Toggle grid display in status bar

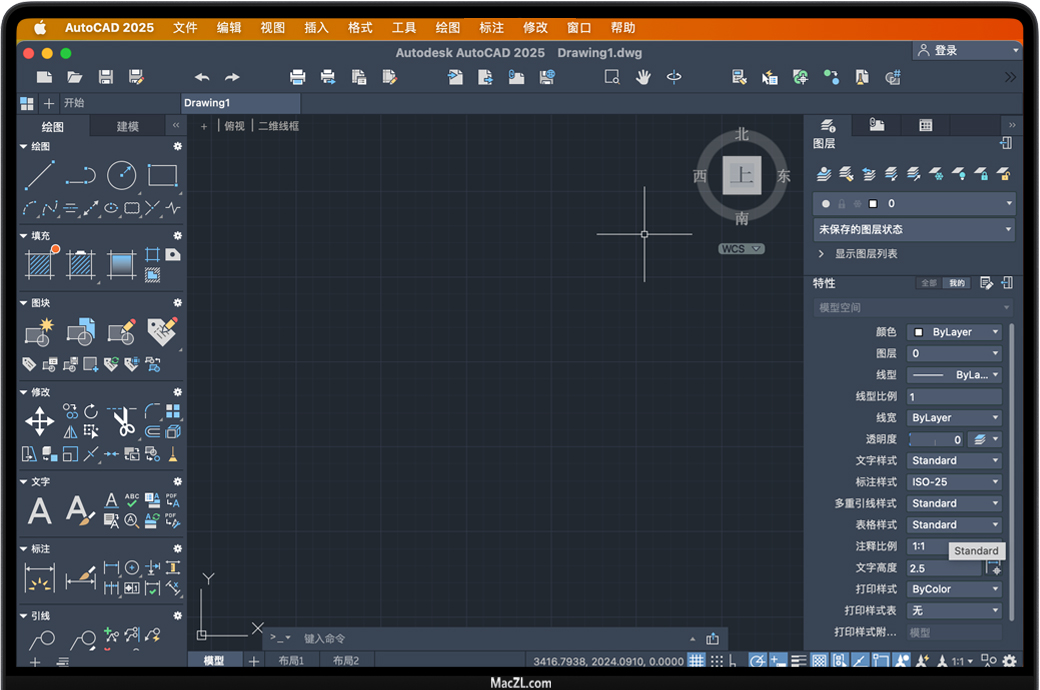pos(696,661)
